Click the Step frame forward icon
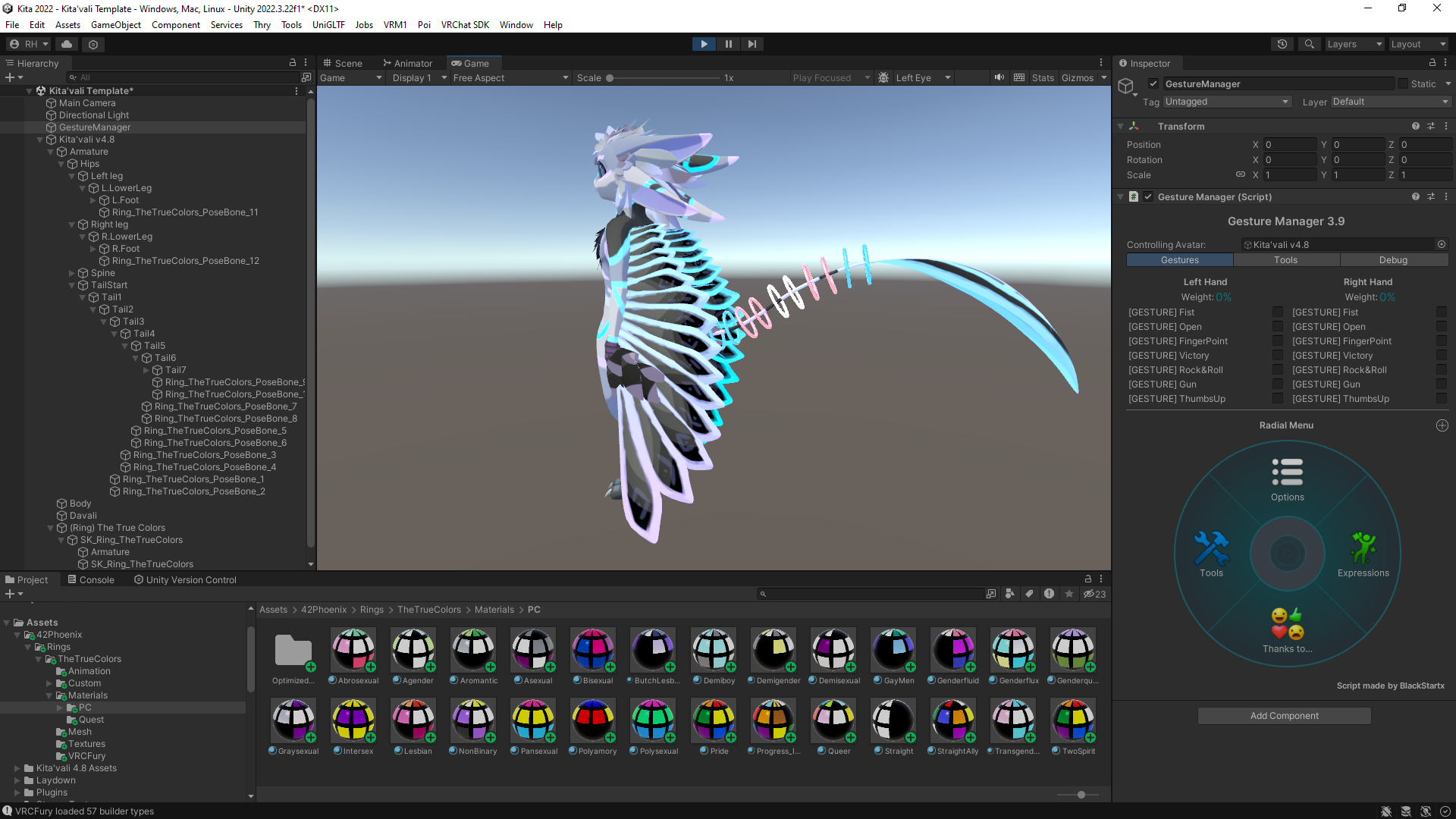 [x=752, y=44]
